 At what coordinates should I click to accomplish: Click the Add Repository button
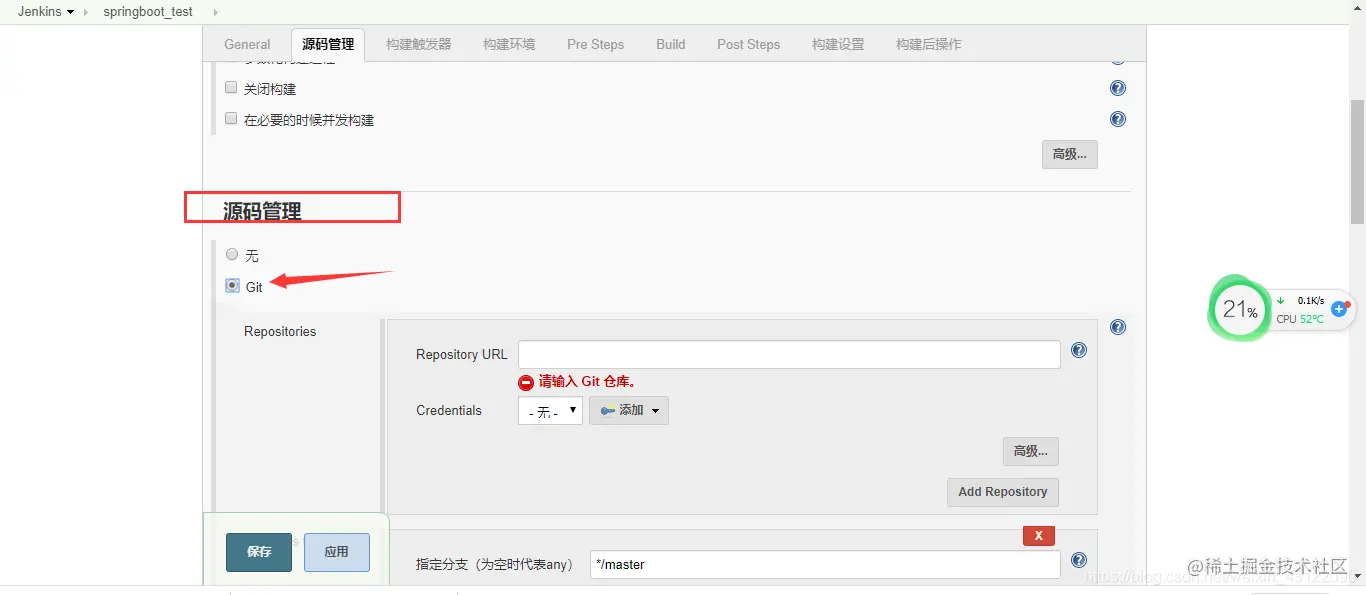tap(1003, 492)
